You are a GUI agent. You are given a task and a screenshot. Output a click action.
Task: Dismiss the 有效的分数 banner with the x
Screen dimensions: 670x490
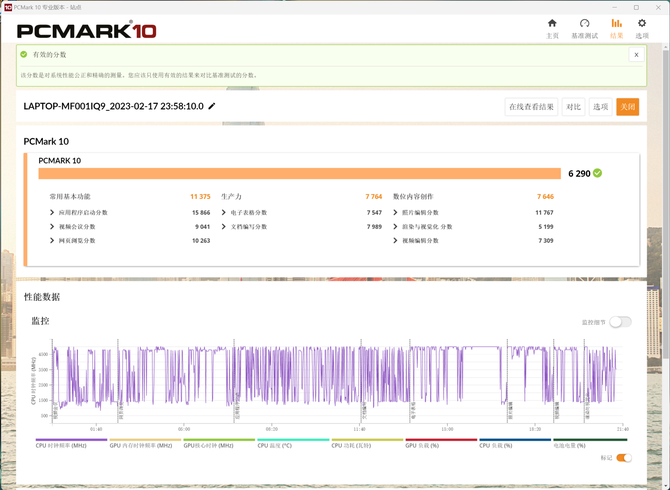(x=636, y=55)
